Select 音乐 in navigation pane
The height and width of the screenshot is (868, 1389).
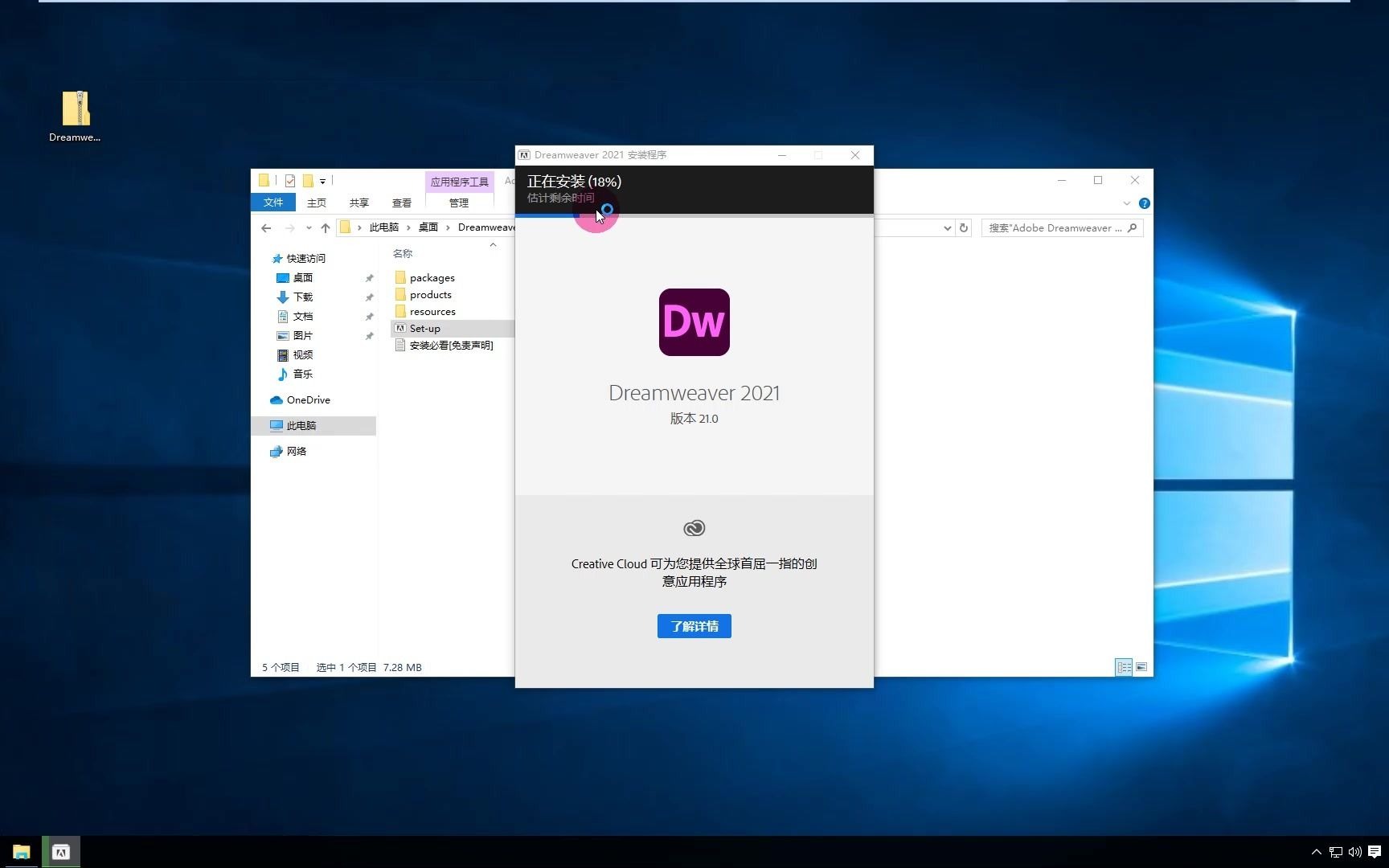coord(302,374)
